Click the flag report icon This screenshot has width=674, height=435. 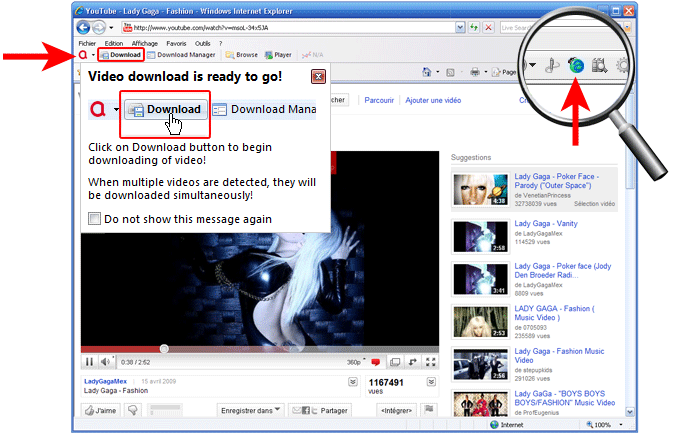(x=429, y=410)
